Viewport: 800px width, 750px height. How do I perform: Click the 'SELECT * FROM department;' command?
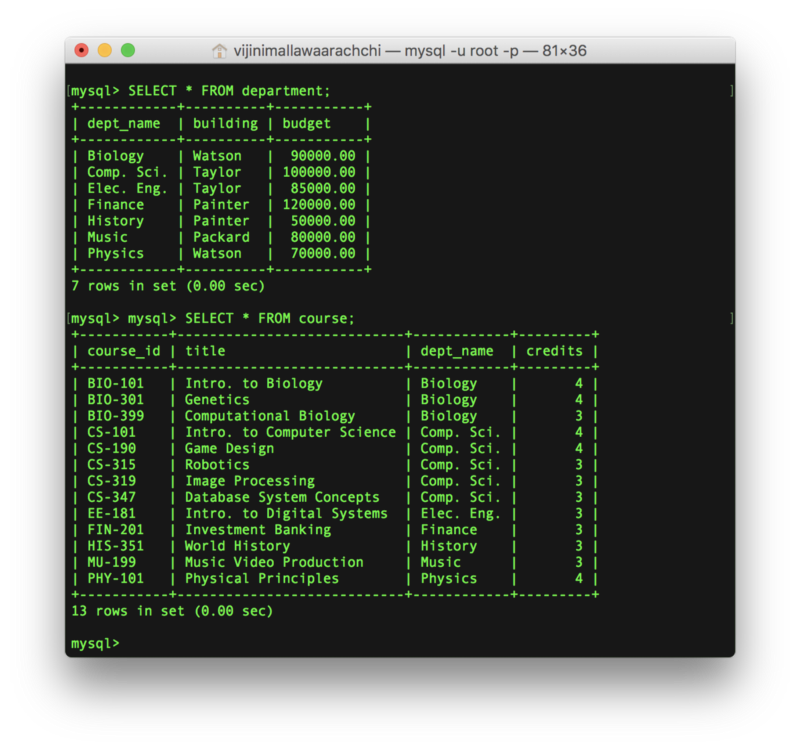(229, 91)
